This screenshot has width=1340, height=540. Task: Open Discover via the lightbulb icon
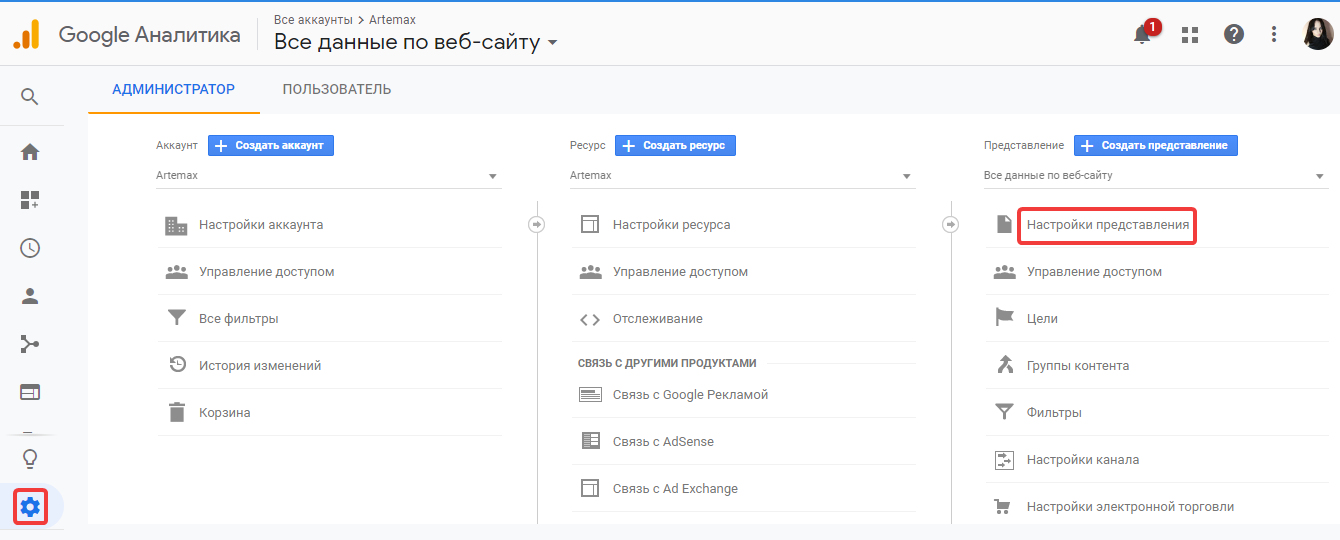pyautogui.click(x=30, y=460)
